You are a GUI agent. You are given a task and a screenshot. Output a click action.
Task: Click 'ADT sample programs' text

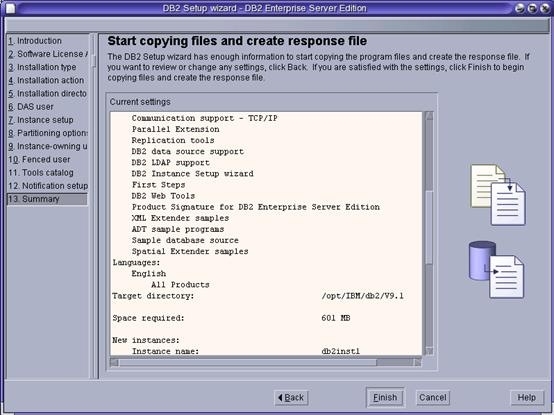coord(178,229)
